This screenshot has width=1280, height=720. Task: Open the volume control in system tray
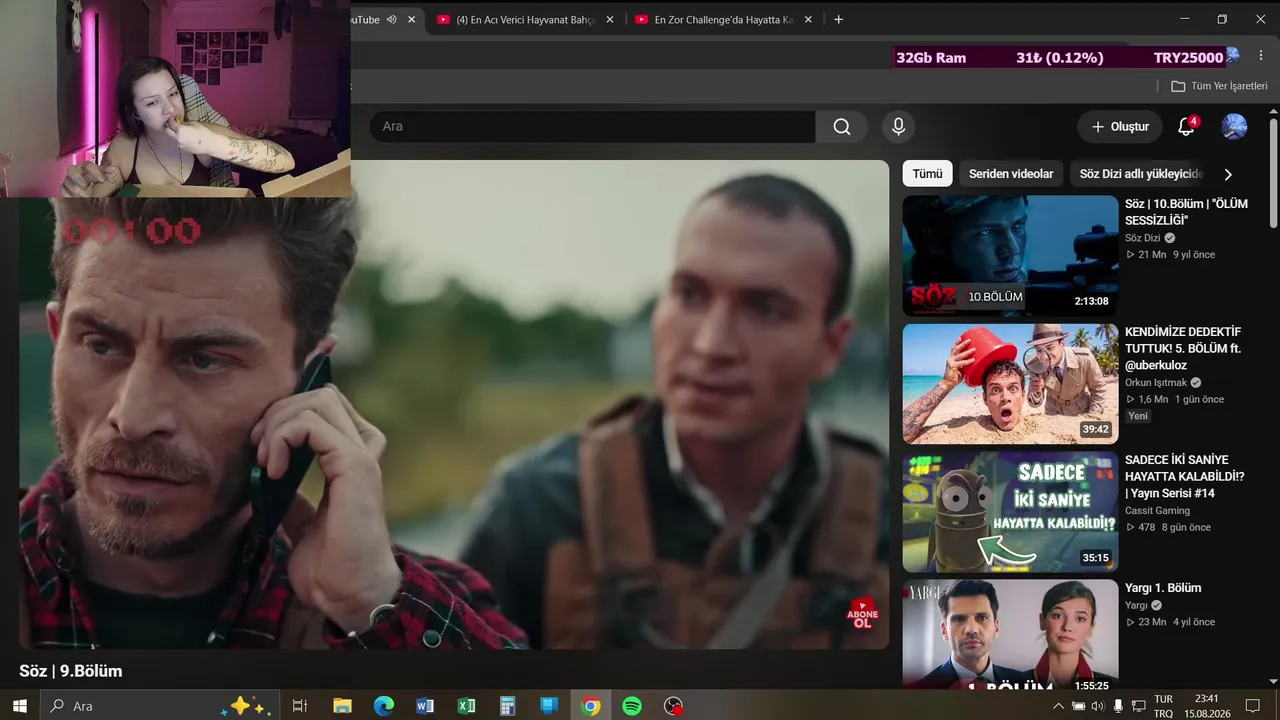pyautogui.click(x=1098, y=706)
